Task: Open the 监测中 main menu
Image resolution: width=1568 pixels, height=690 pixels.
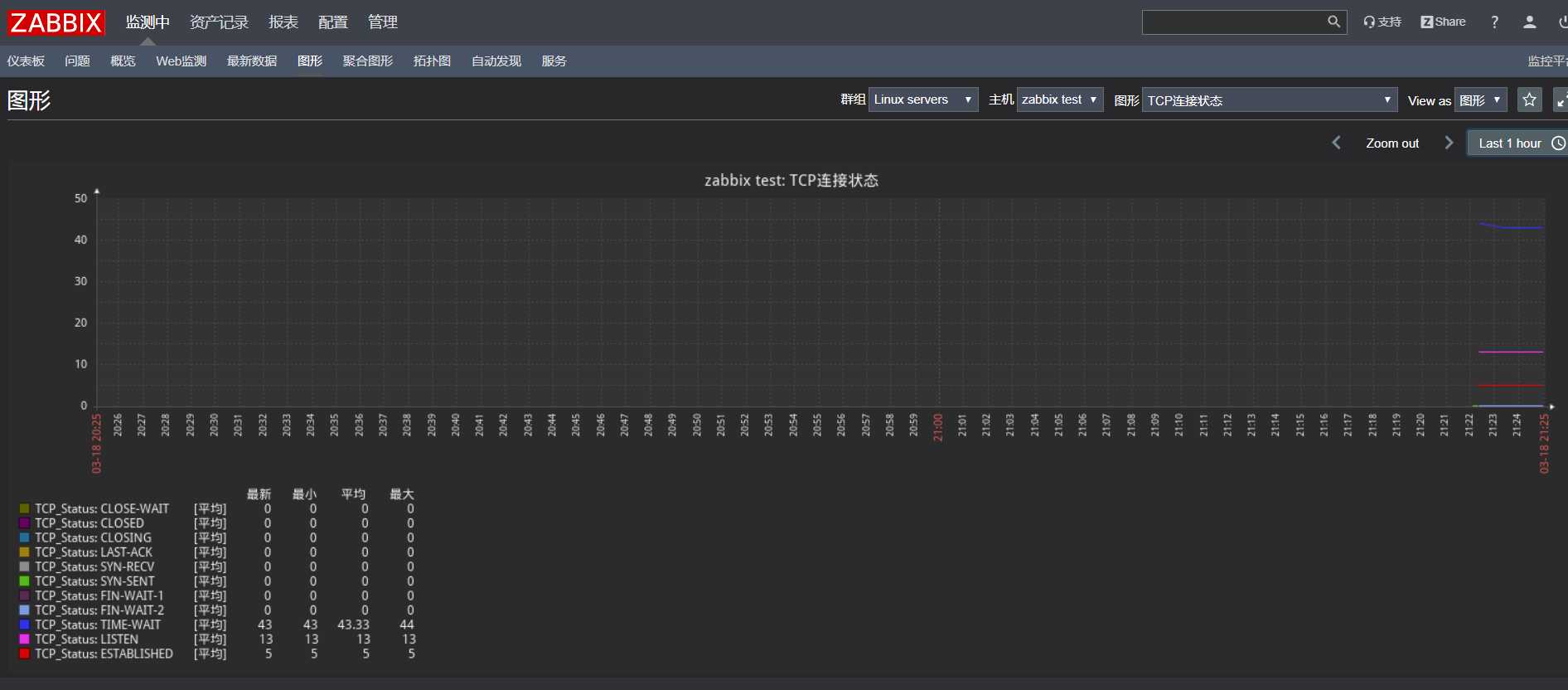Action: (x=148, y=22)
